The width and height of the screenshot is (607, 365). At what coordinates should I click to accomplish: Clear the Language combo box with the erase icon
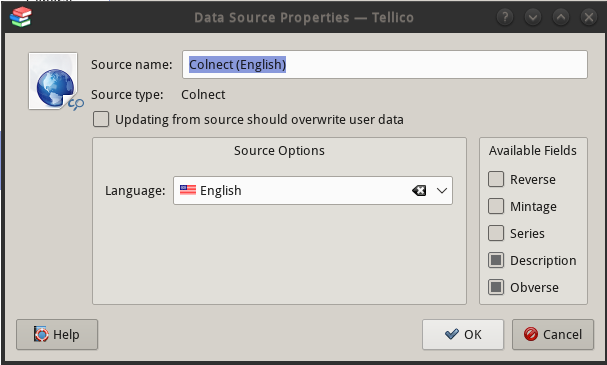click(x=419, y=190)
